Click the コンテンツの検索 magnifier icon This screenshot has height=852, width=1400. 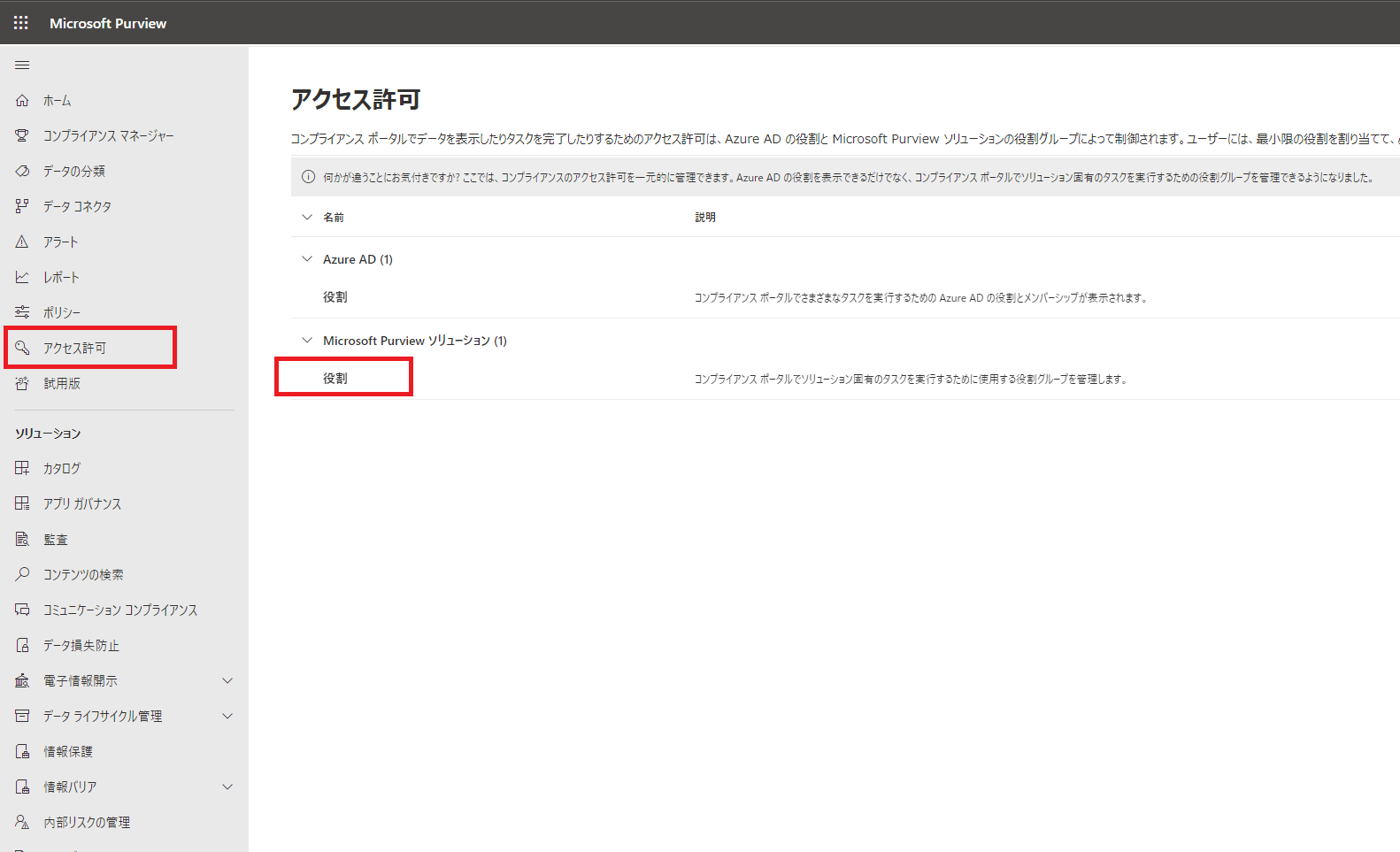[22, 575]
